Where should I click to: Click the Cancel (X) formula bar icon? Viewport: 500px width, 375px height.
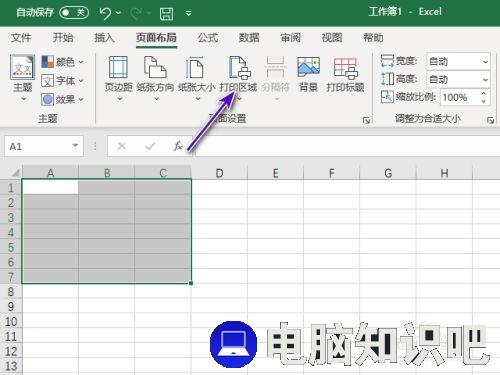122,146
